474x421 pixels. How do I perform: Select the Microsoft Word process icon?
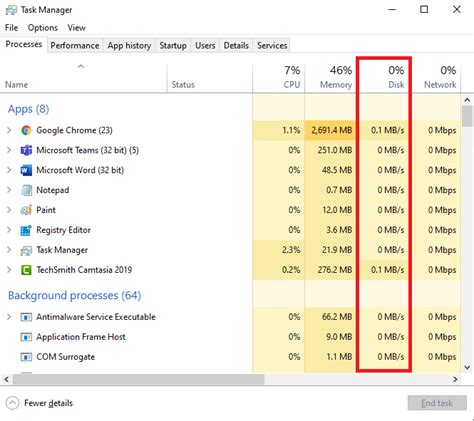26,170
